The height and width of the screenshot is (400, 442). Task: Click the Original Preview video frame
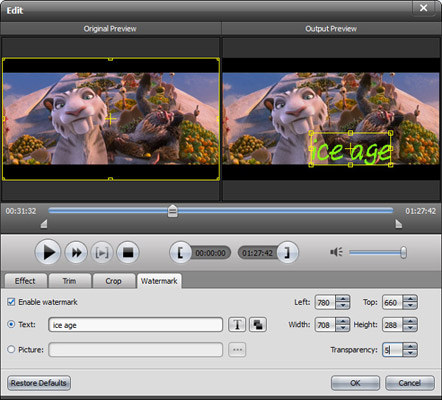[x=111, y=119]
